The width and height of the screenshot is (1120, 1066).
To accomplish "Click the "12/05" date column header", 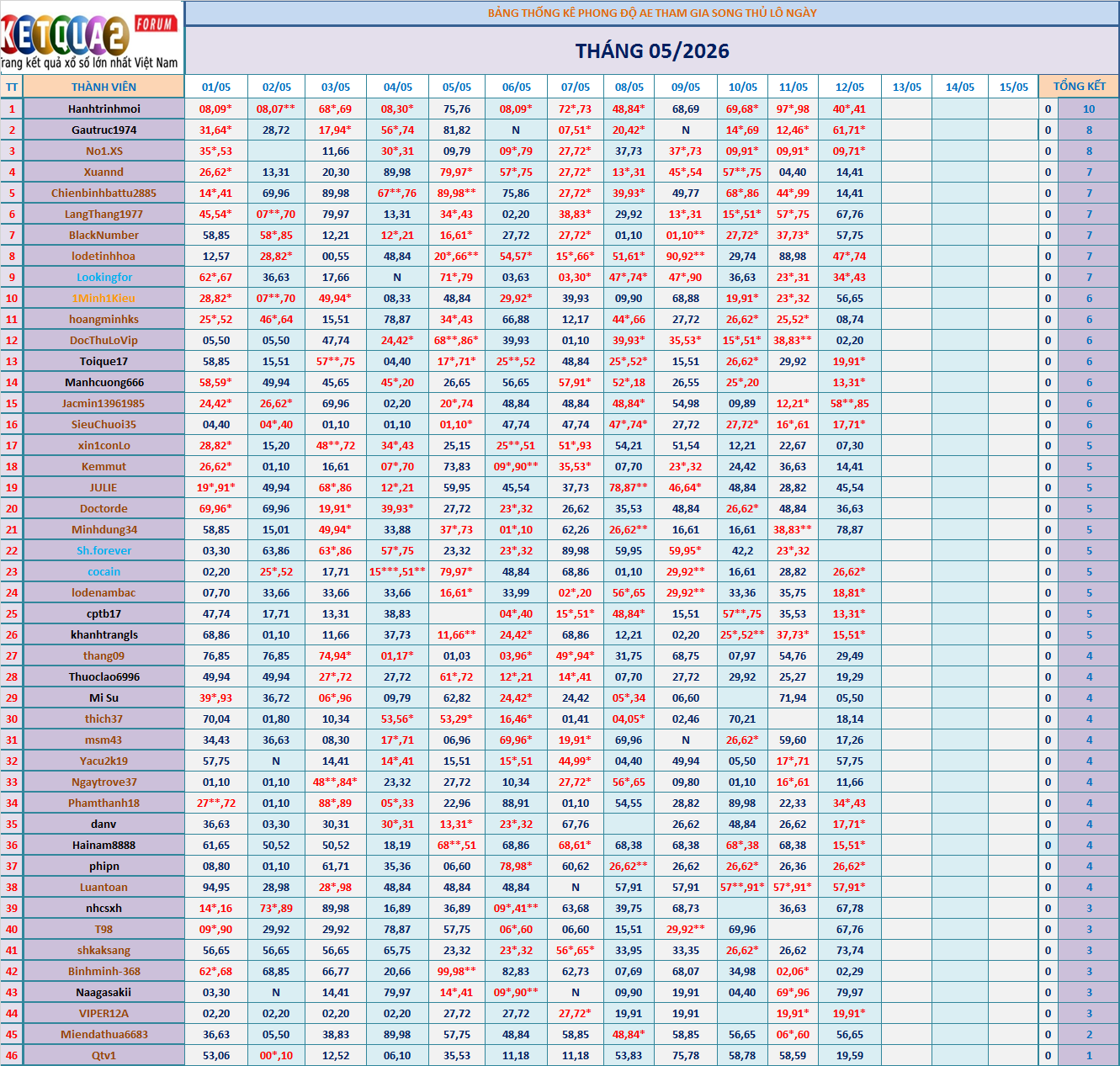I will pyautogui.click(x=850, y=87).
